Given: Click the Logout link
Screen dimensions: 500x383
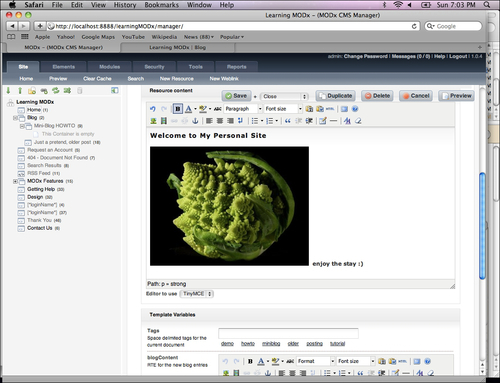Looking at the screenshot, I should click(x=458, y=56).
